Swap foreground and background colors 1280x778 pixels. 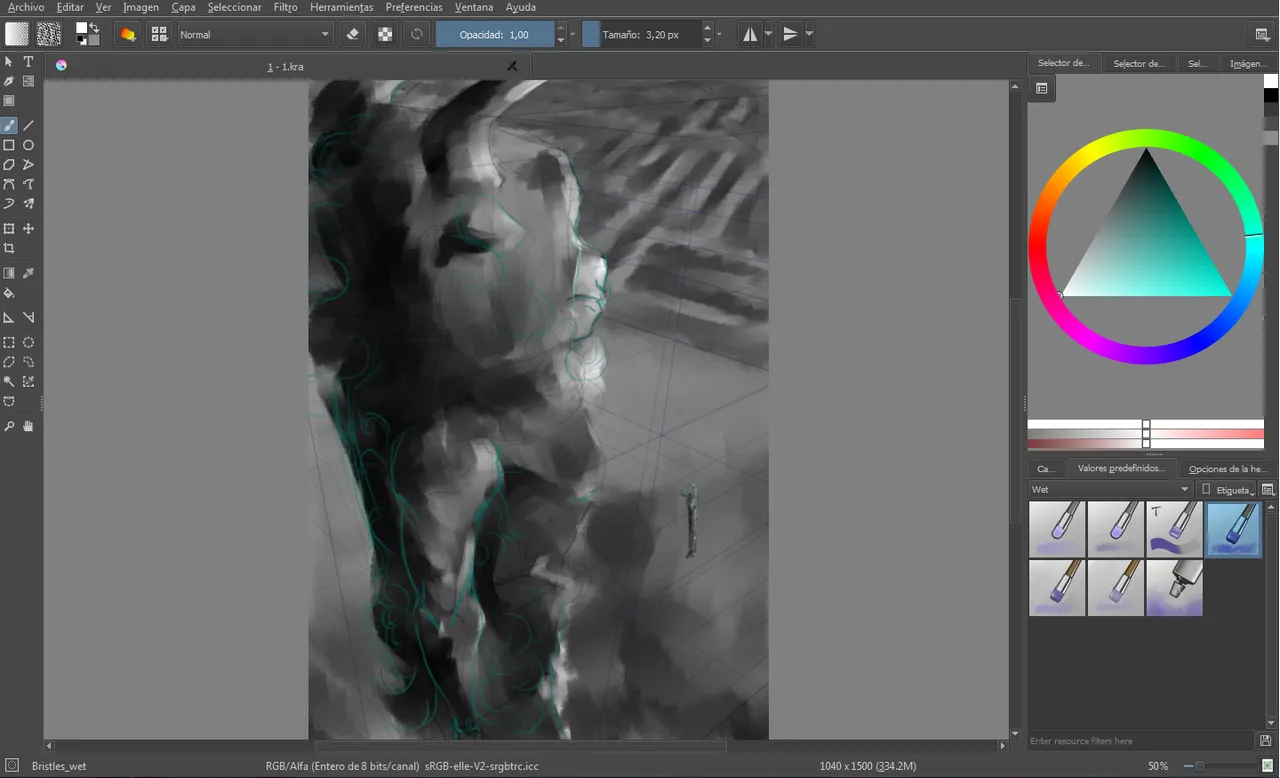tap(94, 27)
